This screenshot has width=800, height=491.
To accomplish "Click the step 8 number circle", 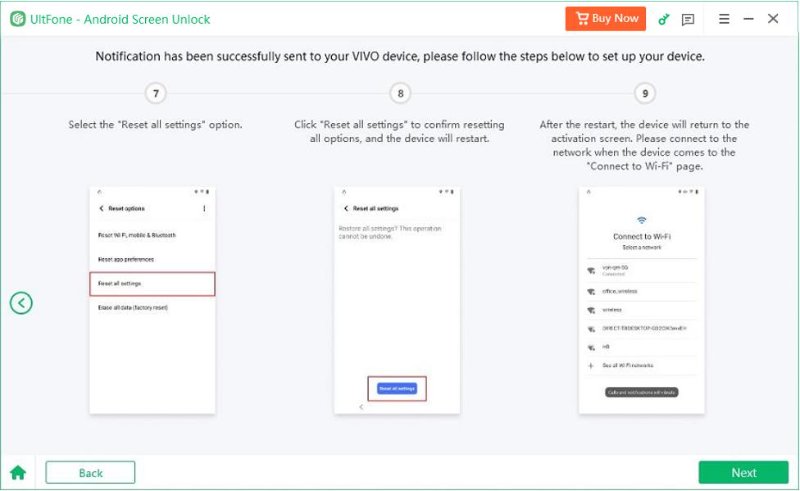I will click(400, 94).
